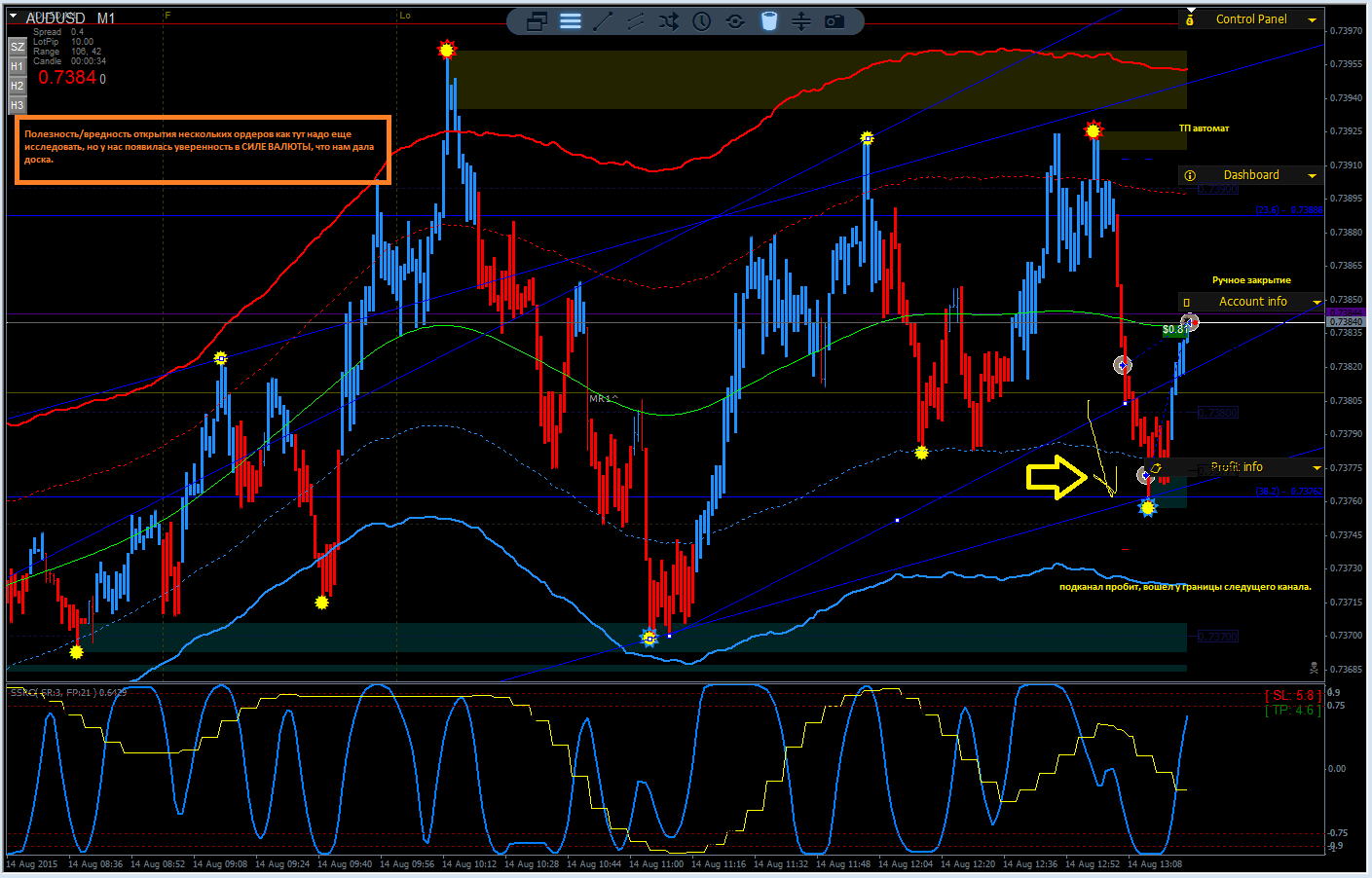The image size is (1372, 878).
Task: Click the Ручное закрытие label
Action: click(1251, 280)
